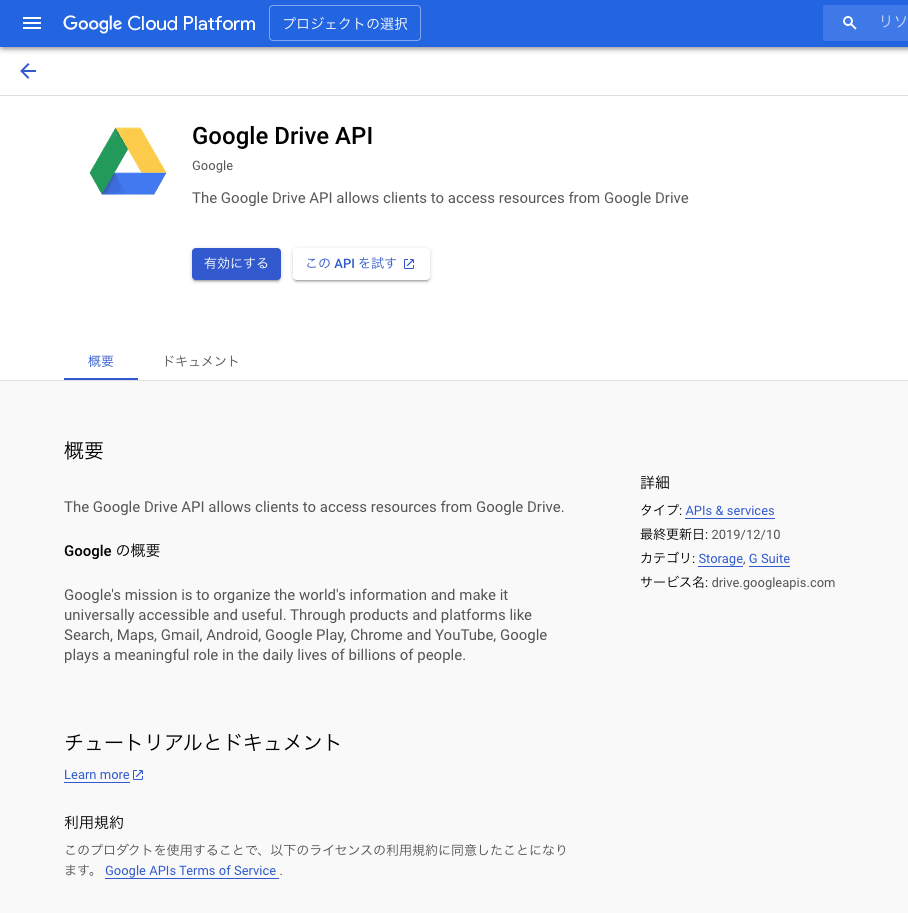Open the プロジェクトの選択 project selector
Image resolution: width=908 pixels, height=913 pixels.
tap(345, 23)
